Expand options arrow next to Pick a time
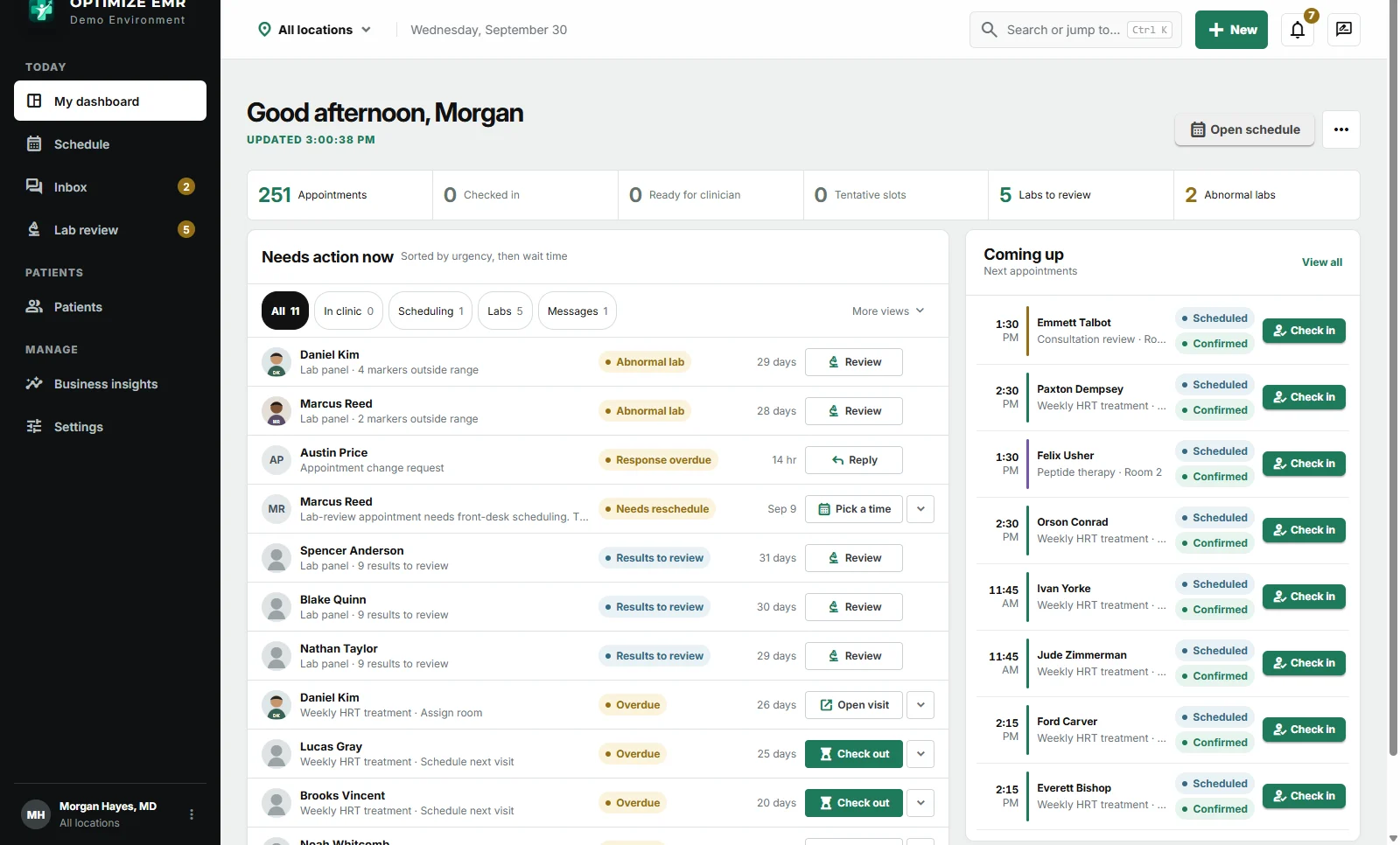 point(920,509)
